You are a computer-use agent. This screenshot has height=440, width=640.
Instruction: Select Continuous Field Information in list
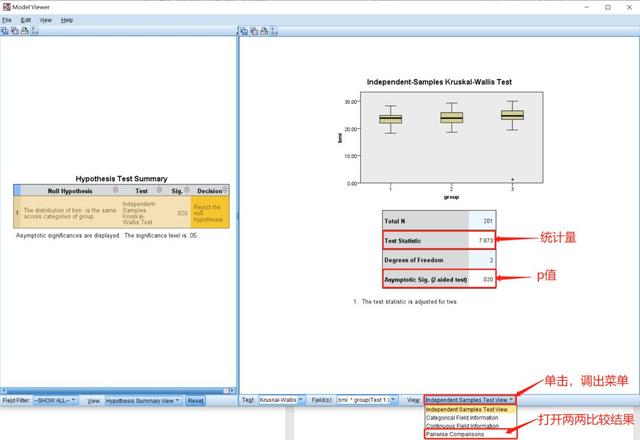point(471,426)
